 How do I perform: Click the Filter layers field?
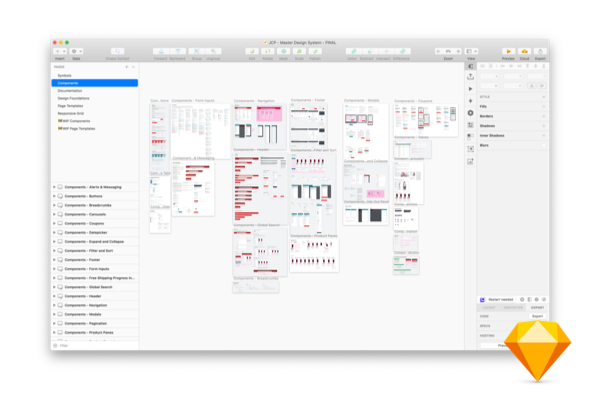(x=95, y=346)
